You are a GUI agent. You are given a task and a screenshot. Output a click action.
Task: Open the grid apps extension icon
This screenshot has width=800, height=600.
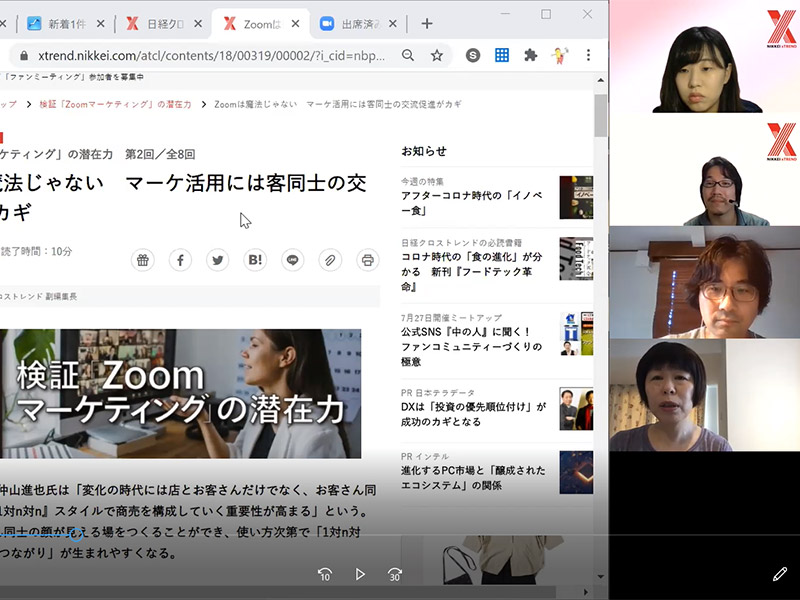[503, 55]
